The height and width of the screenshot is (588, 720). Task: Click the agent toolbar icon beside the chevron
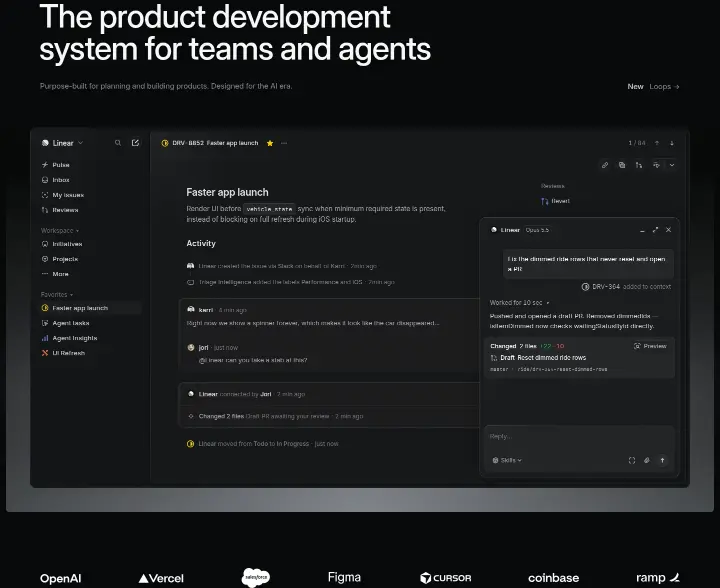[x=656, y=165]
